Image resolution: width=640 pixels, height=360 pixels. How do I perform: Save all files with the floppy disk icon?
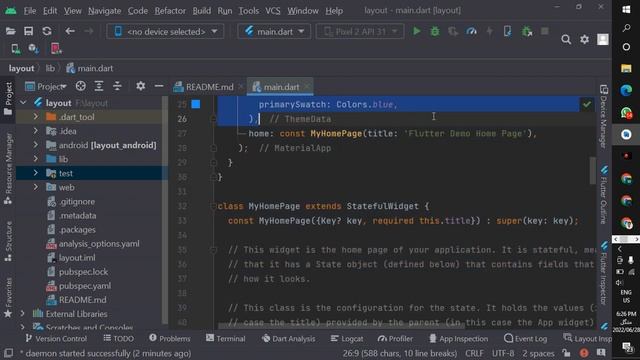[28, 31]
